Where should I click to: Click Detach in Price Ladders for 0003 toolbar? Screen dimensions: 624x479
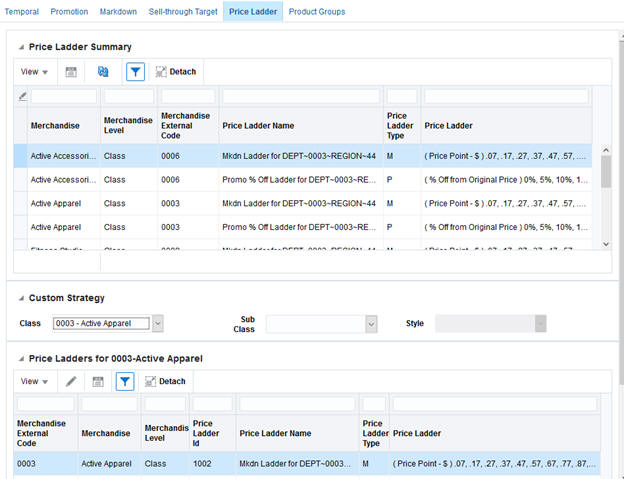point(166,382)
